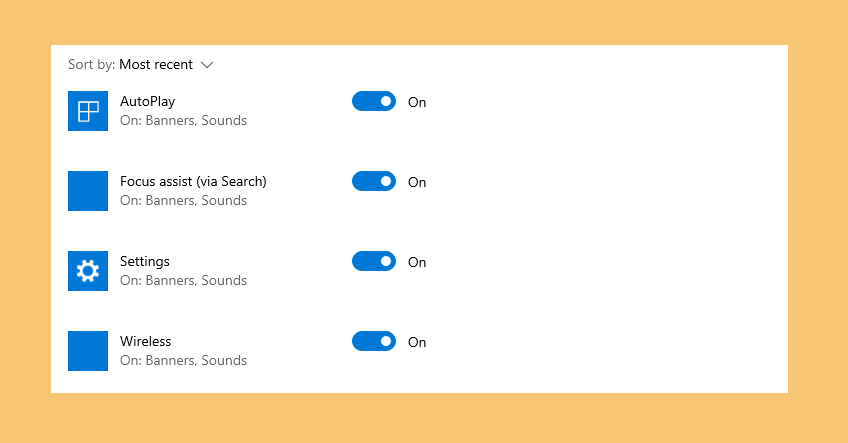The height and width of the screenshot is (443, 848).
Task: Switch off the Settings notifications toggle
Action: (374, 261)
